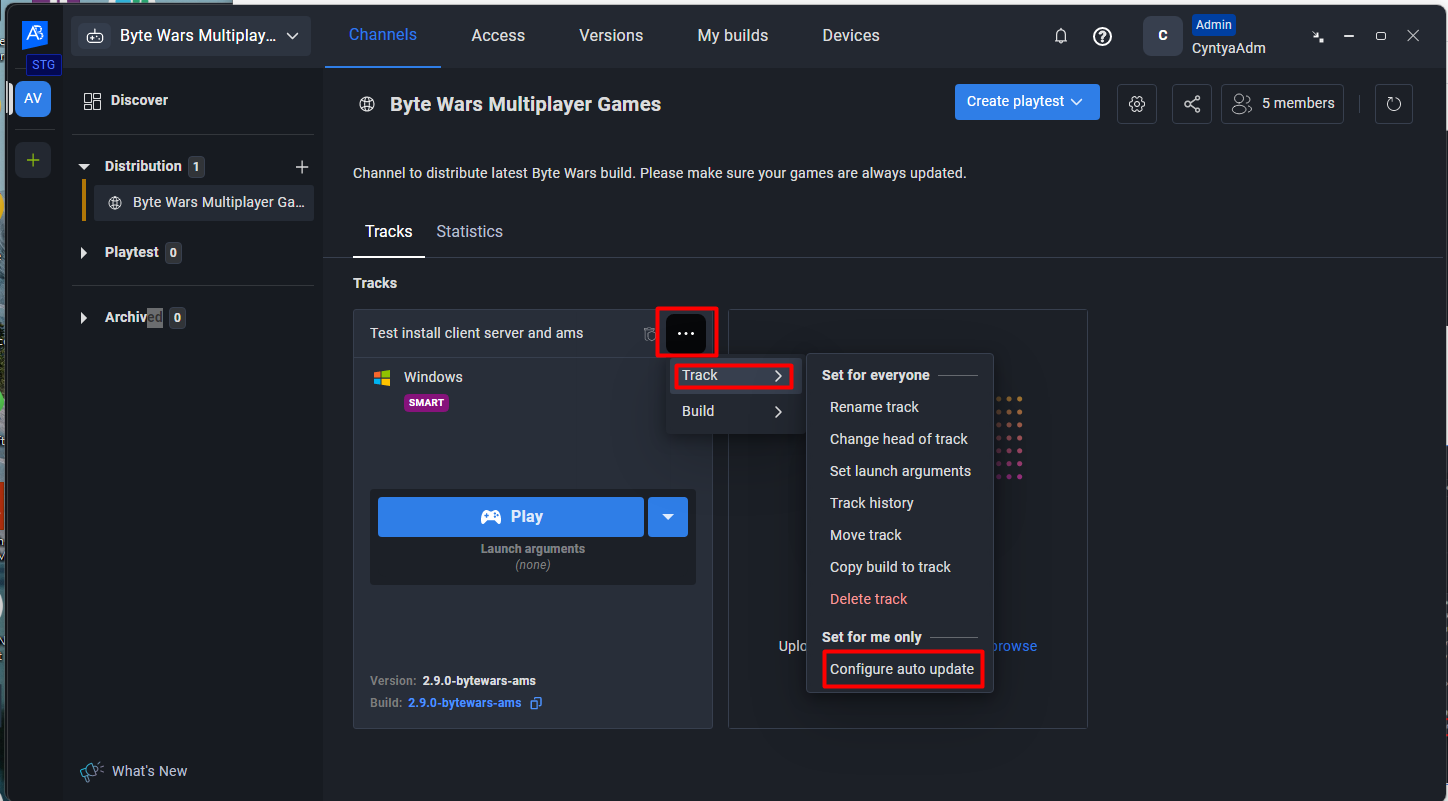Expand the Build submenu

735,411
